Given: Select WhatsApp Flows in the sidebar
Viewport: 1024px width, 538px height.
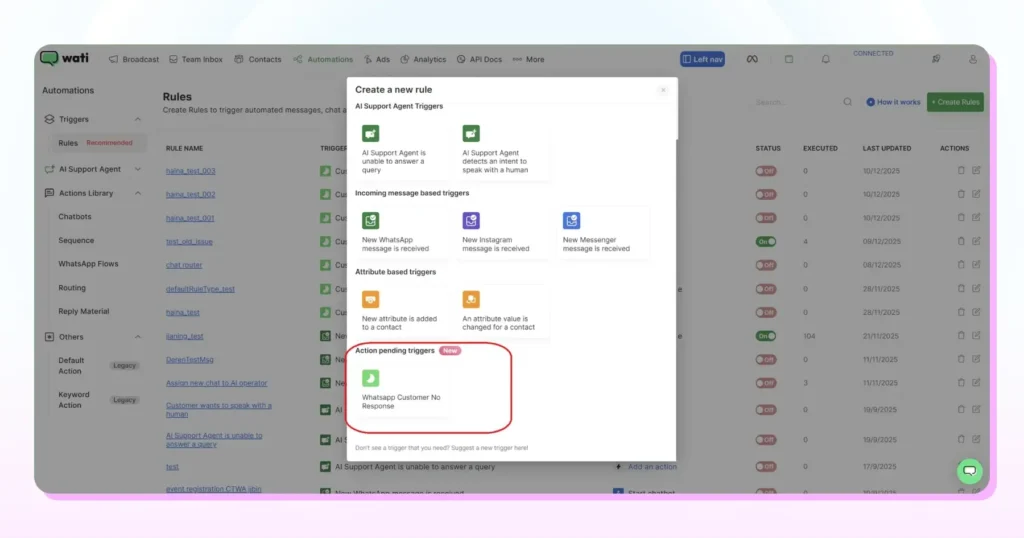Looking at the screenshot, I should 88,264.
